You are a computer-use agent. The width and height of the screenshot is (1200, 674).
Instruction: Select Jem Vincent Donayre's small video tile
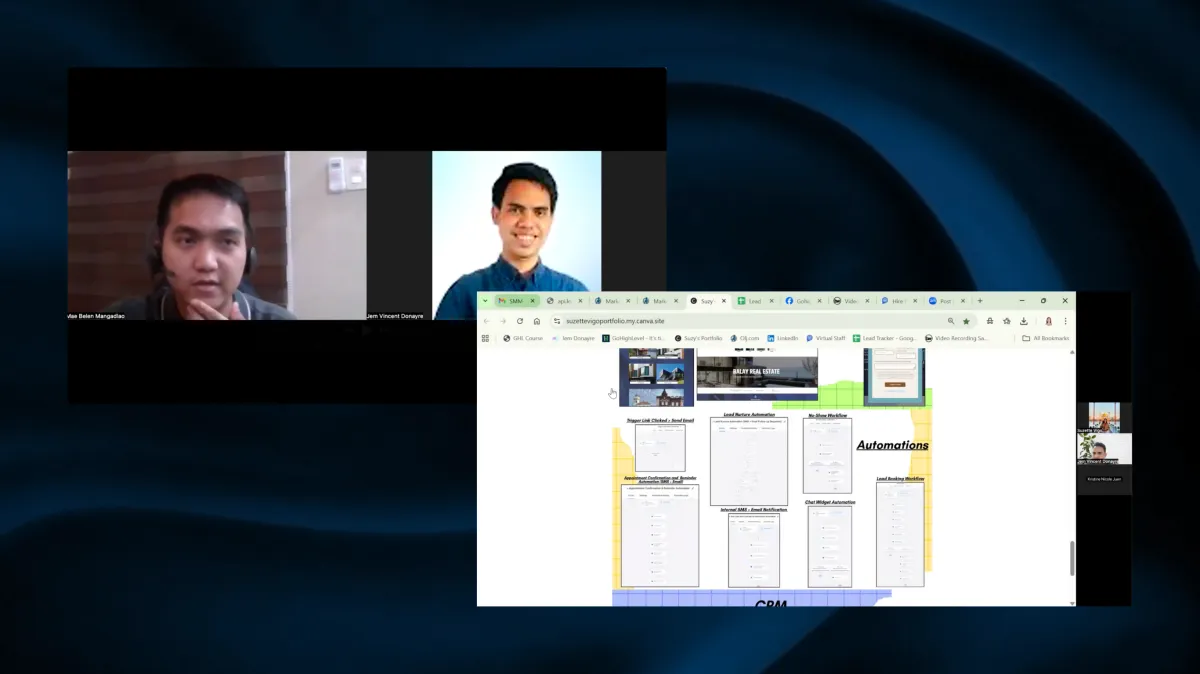click(1104, 449)
